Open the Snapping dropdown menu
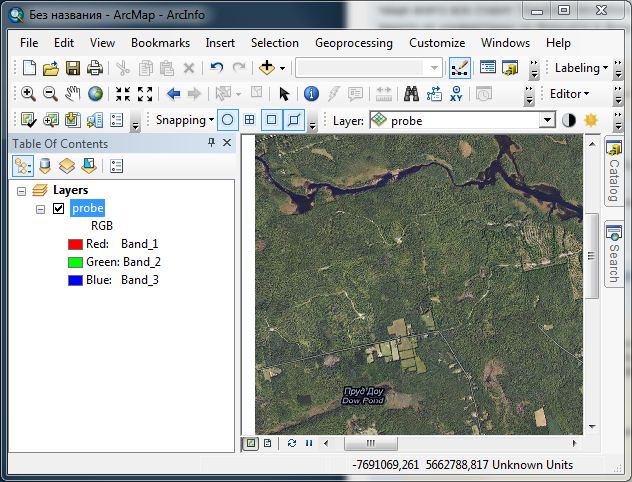632x482 pixels. click(x=185, y=120)
